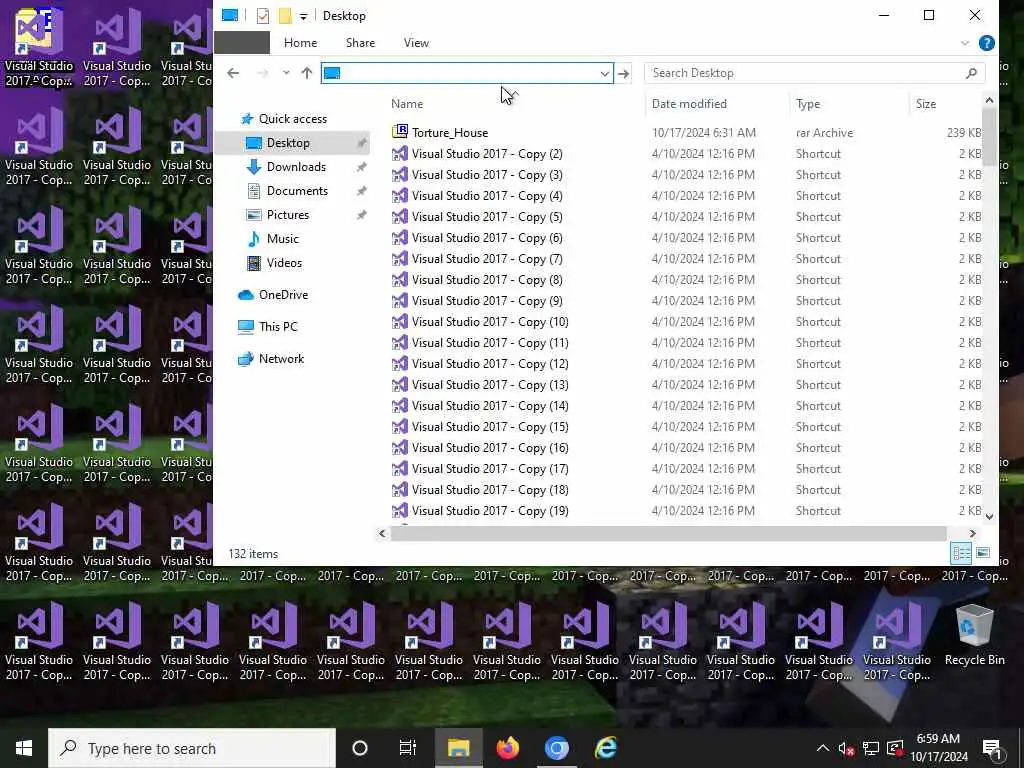This screenshot has height=768, width=1024.
Task: Open Music in the navigation pane
Action: [x=282, y=239]
